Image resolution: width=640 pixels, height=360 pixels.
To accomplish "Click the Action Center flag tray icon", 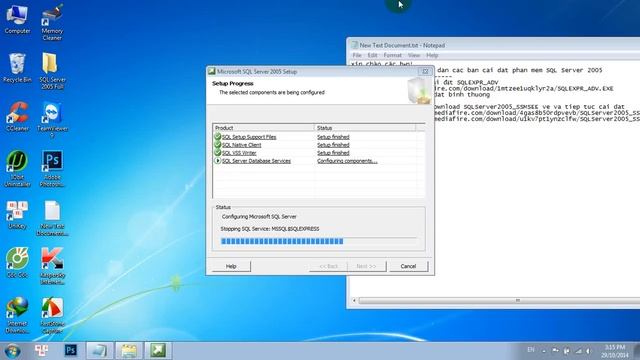I will click(556, 351).
